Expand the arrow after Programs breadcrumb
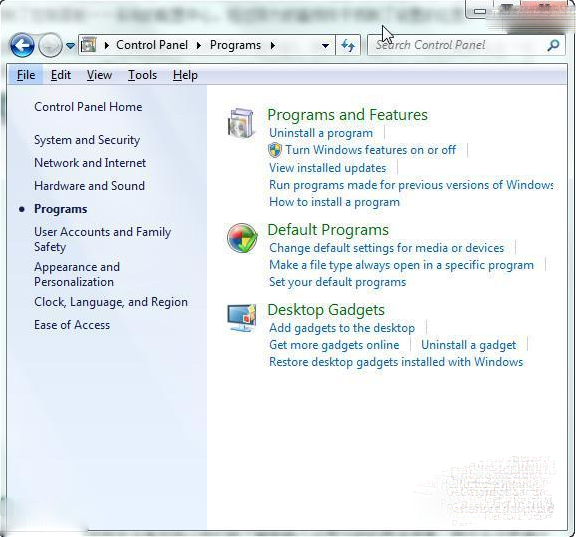This screenshot has width=576, height=537. coord(273,46)
